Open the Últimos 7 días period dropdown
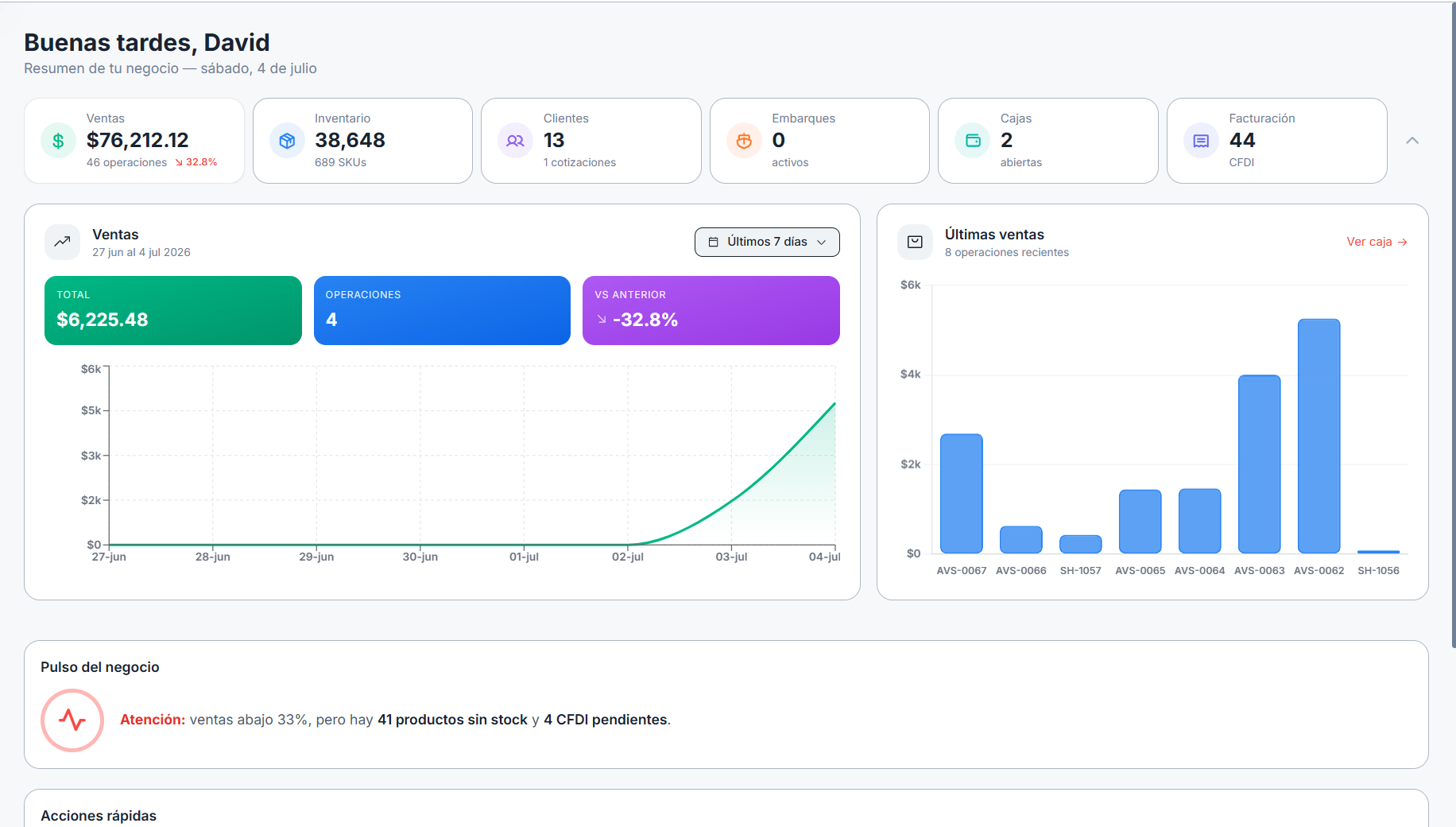Viewport: 1456px width, 827px height. pyautogui.click(x=767, y=242)
